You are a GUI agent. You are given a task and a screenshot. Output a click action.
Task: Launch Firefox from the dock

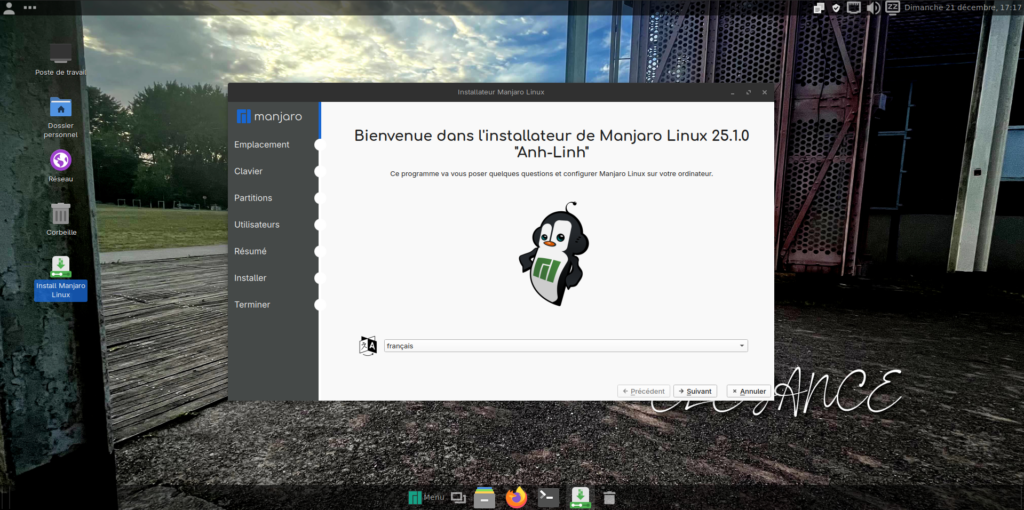tap(517, 498)
